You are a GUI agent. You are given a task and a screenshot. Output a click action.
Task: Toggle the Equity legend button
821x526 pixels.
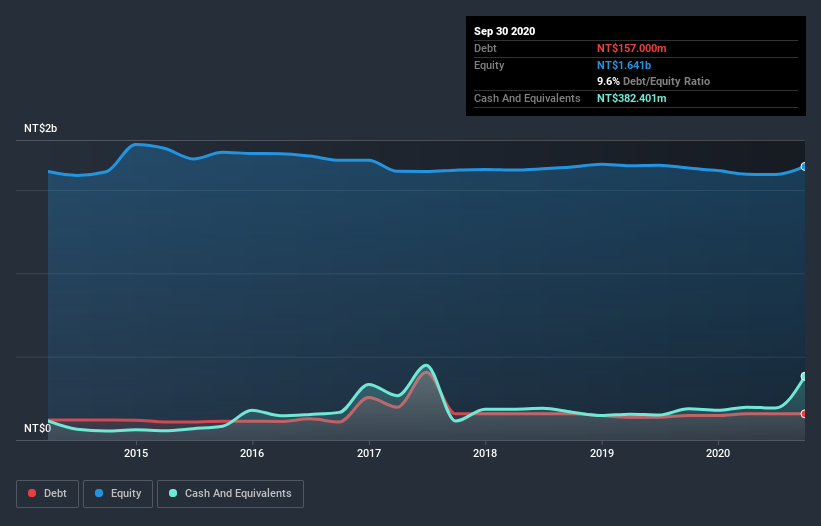pyautogui.click(x=118, y=494)
